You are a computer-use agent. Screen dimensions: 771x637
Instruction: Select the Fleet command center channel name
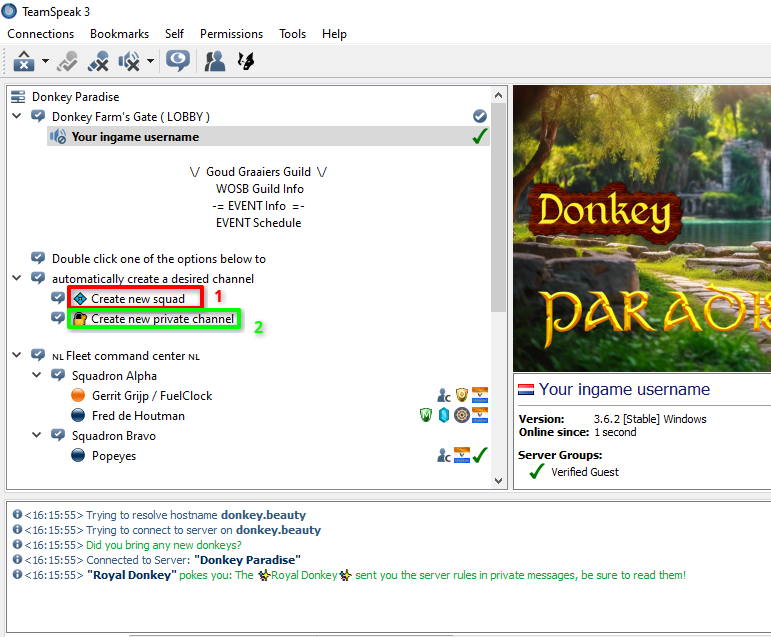tap(126, 356)
